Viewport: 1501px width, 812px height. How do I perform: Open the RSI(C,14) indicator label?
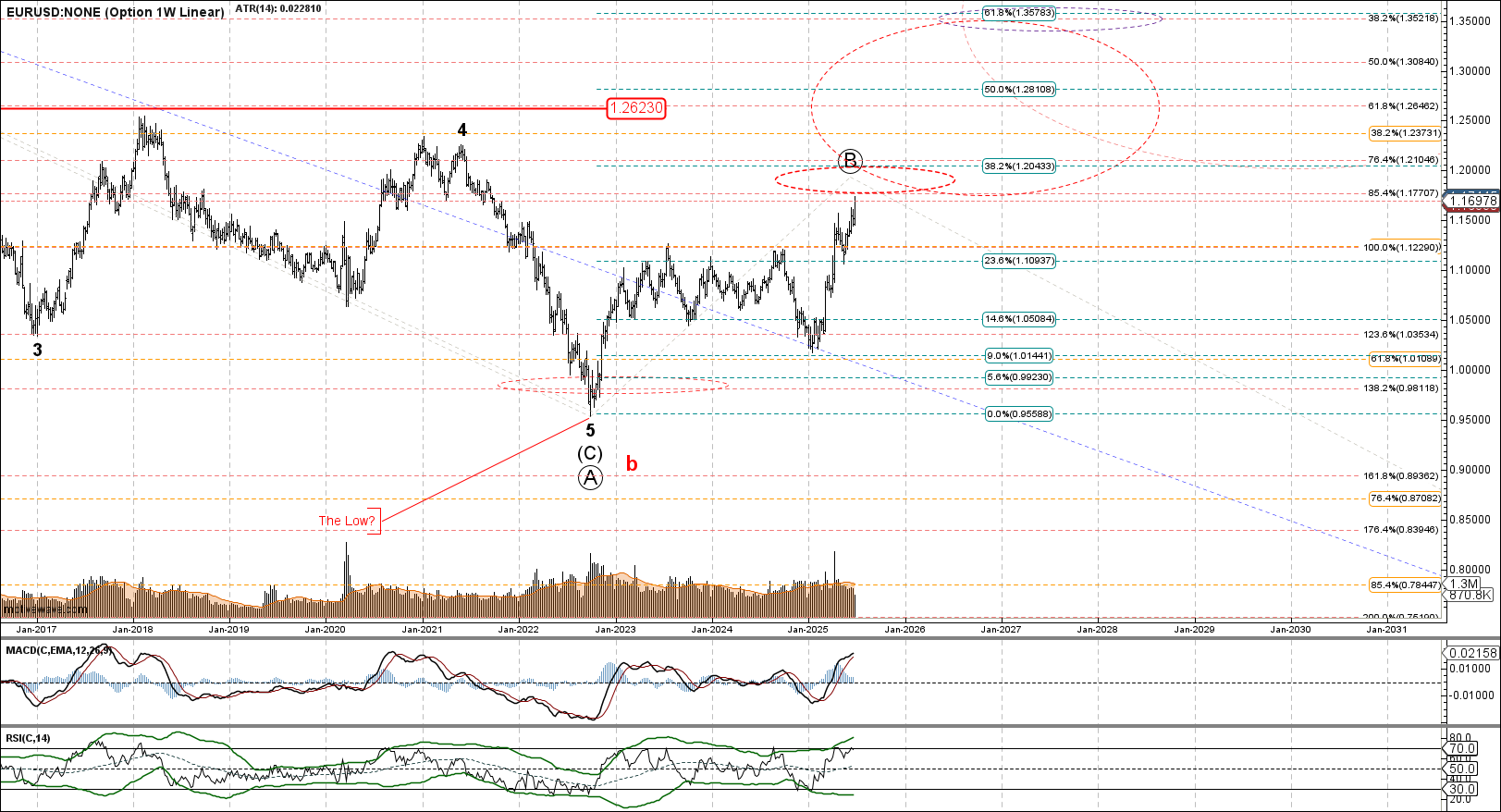tap(29, 737)
